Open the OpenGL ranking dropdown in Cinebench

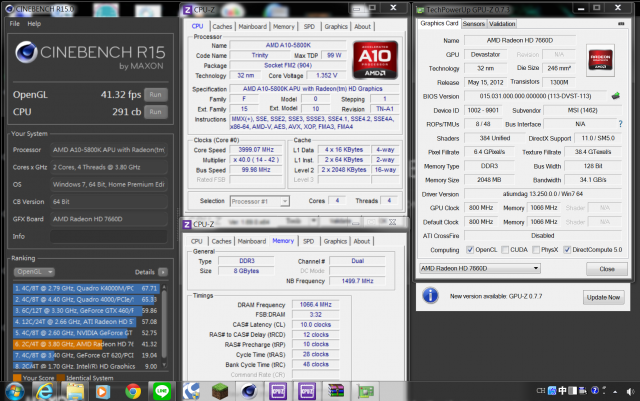pos(34,272)
